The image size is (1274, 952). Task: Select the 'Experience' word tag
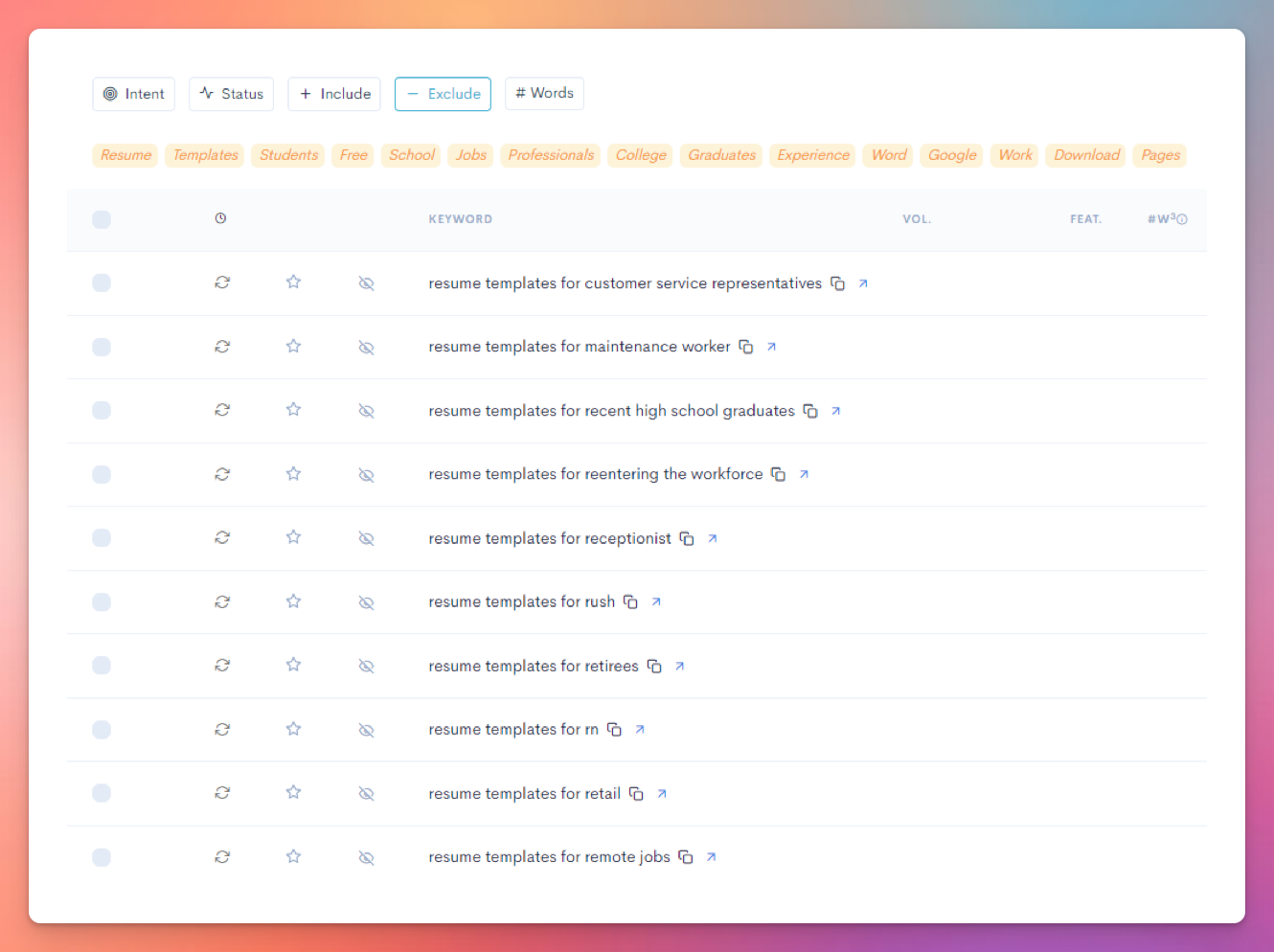coord(813,155)
